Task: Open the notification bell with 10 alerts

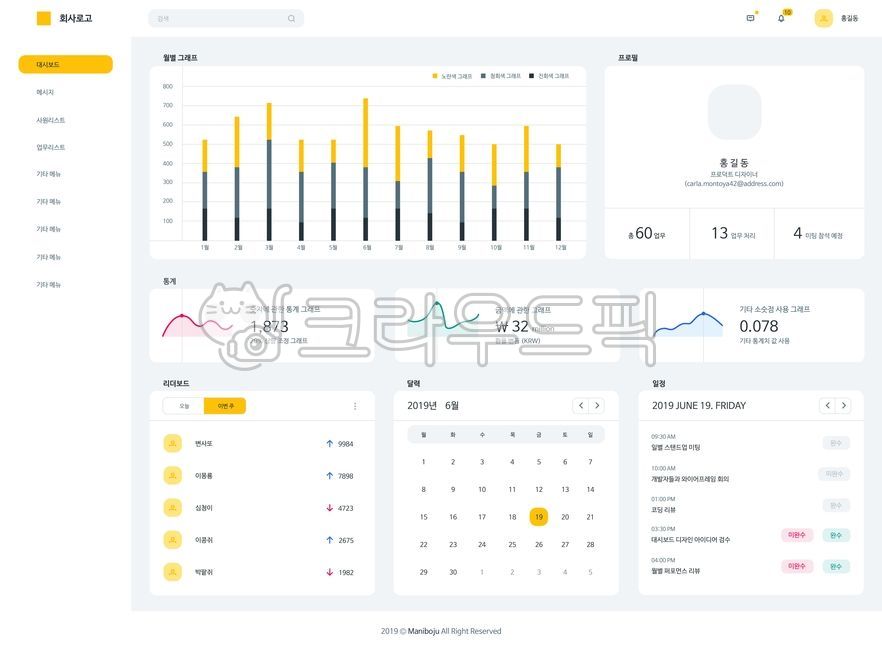Action: click(x=781, y=18)
